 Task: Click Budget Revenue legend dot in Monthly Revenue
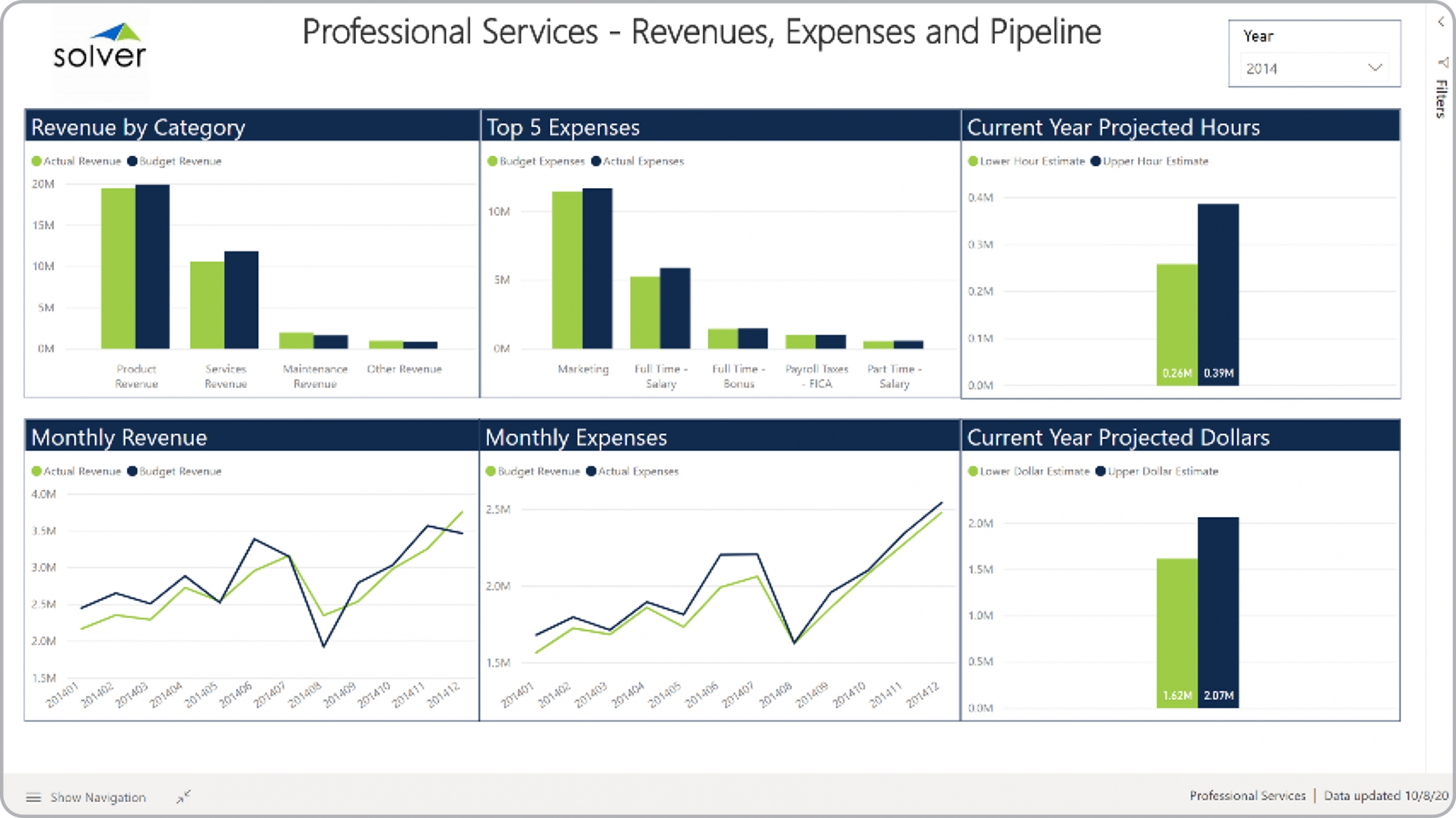click(x=133, y=471)
